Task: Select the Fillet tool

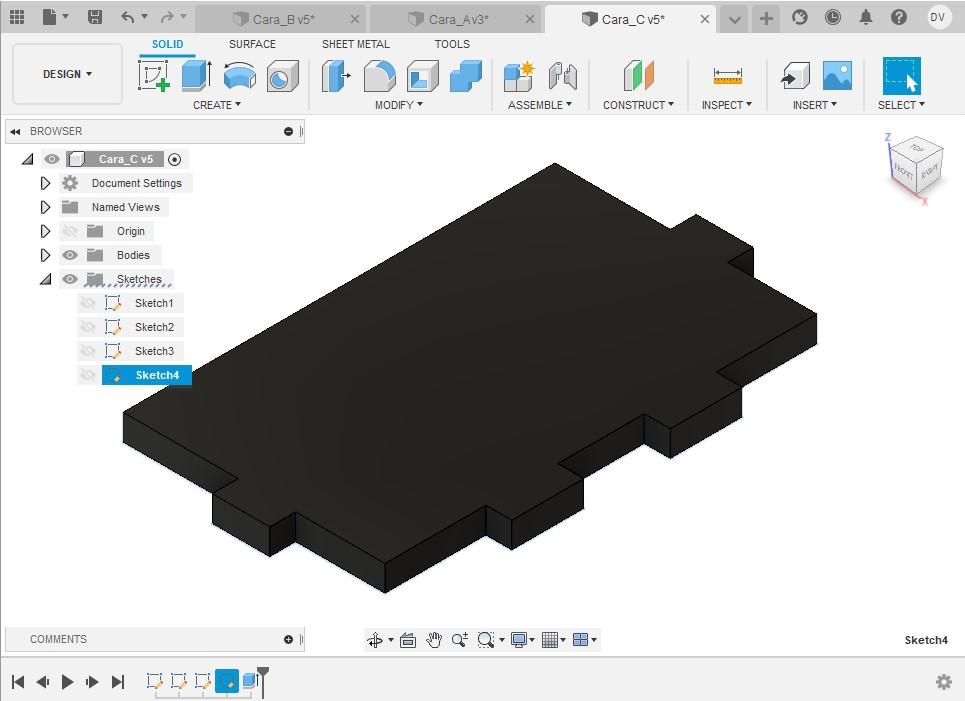Action: pyautogui.click(x=380, y=76)
